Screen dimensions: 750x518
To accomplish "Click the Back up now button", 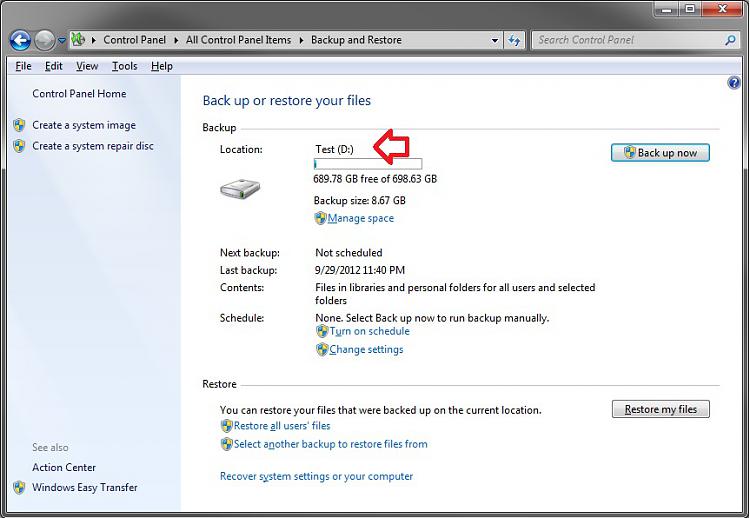I will (660, 153).
